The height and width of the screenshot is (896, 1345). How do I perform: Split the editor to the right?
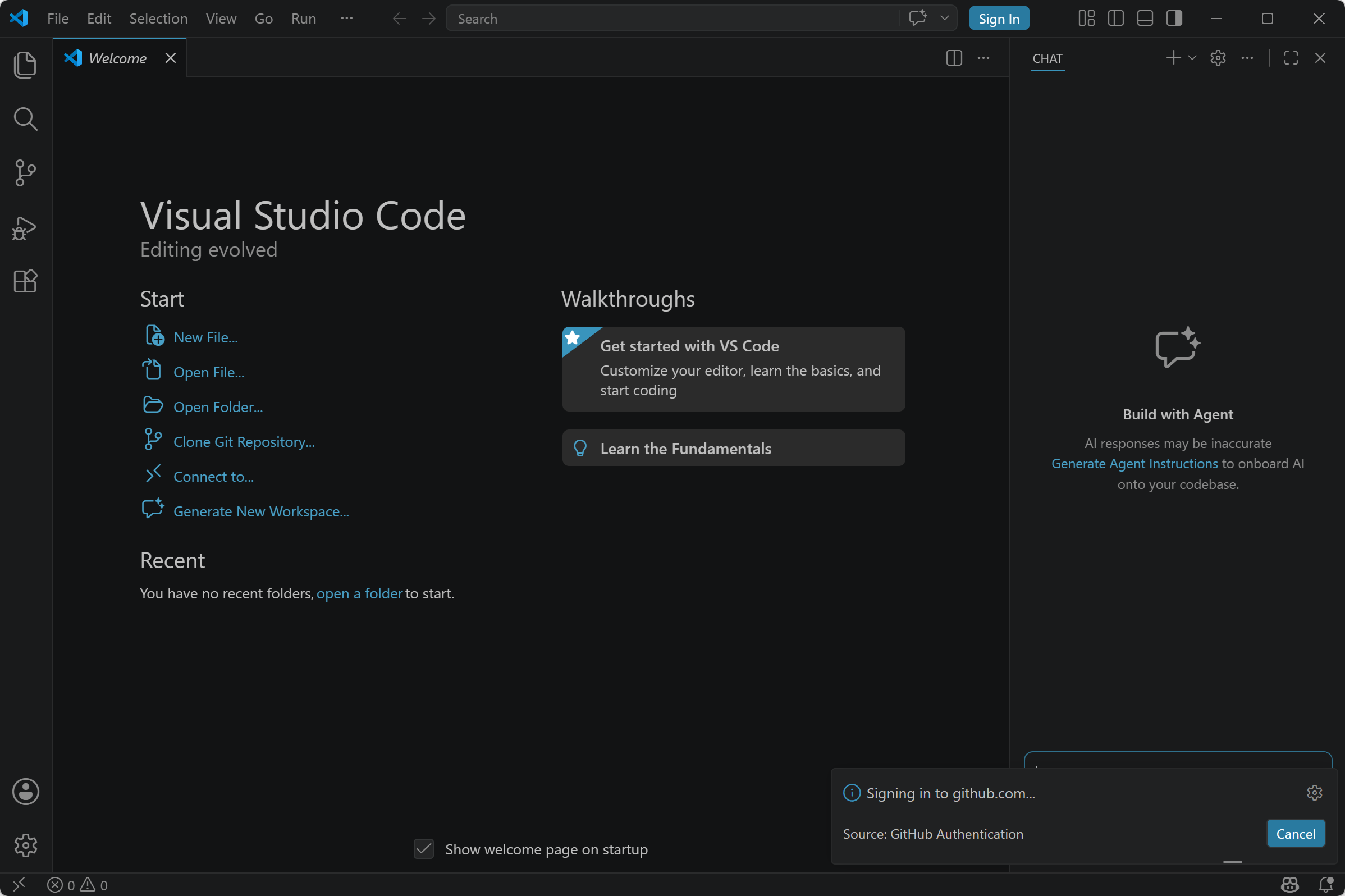point(954,58)
